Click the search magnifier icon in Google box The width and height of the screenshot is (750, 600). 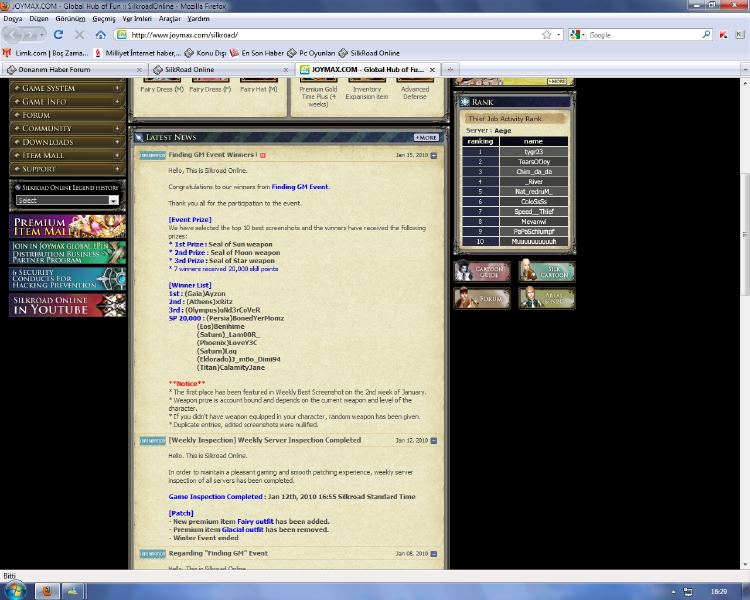point(706,34)
